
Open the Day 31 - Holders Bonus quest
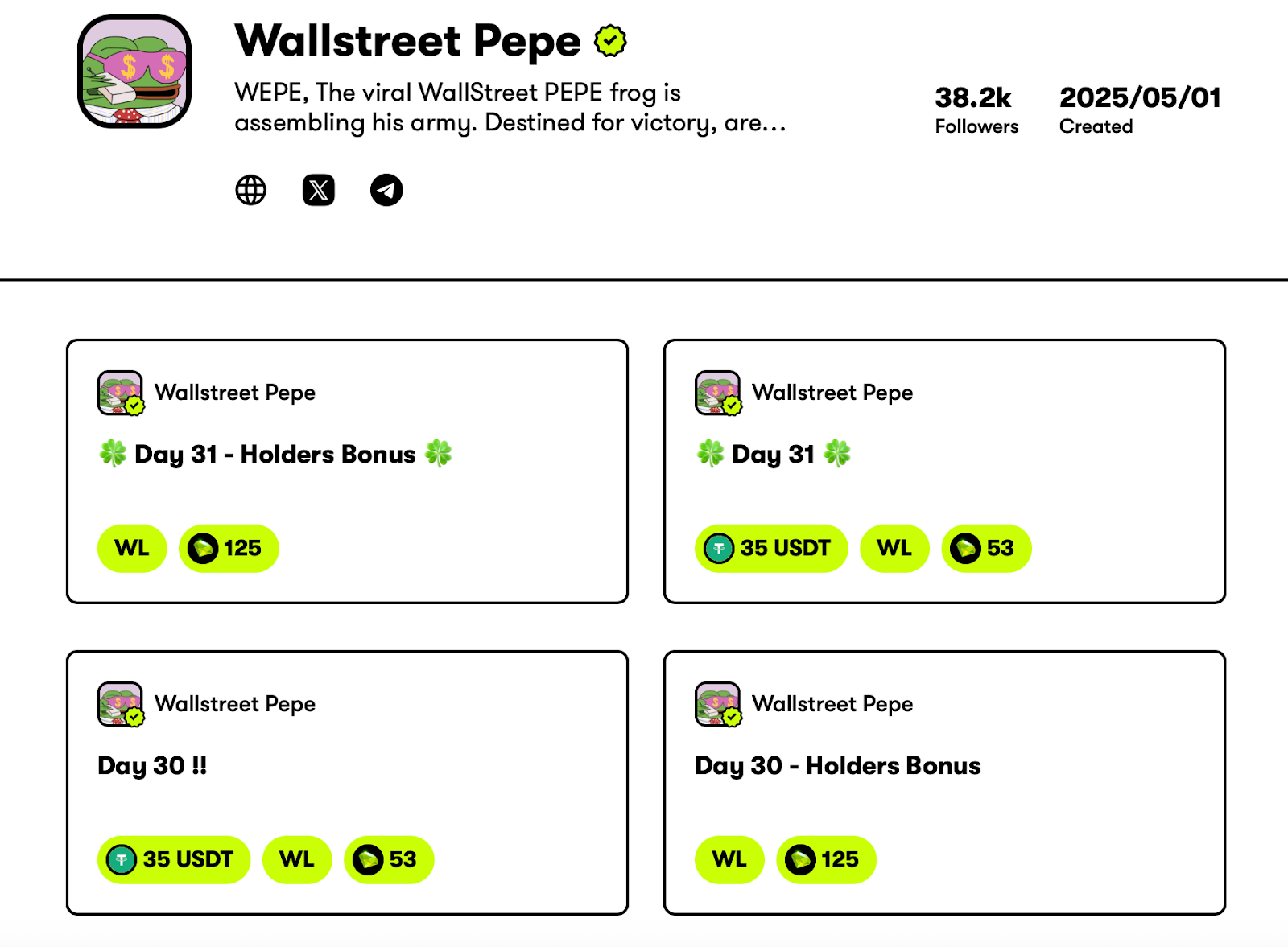(x=275, y=454)
